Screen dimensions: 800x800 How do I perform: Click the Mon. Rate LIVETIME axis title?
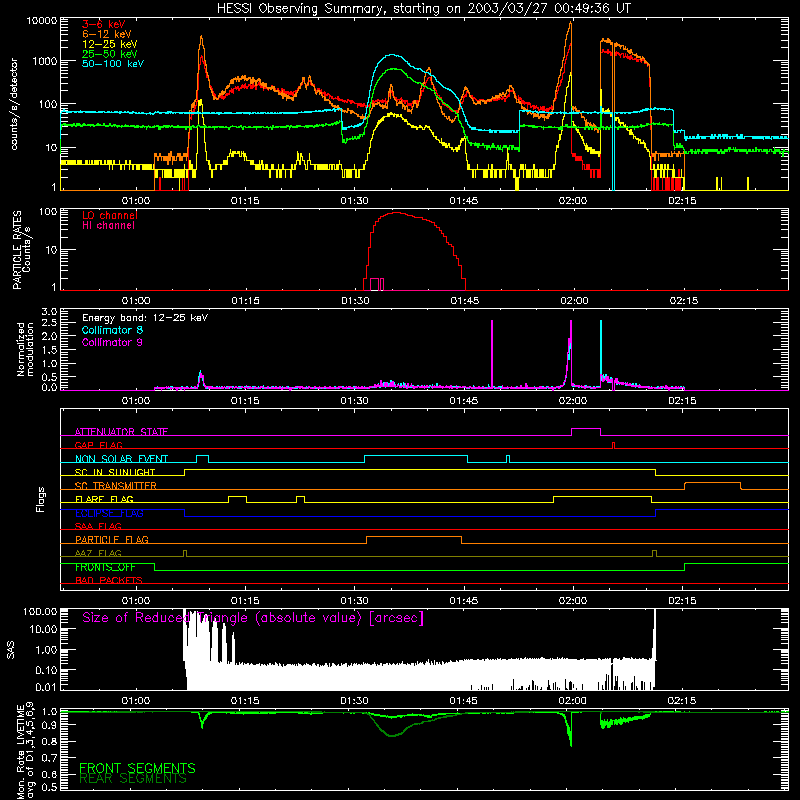pyautogui.click(x=26, y=751)
